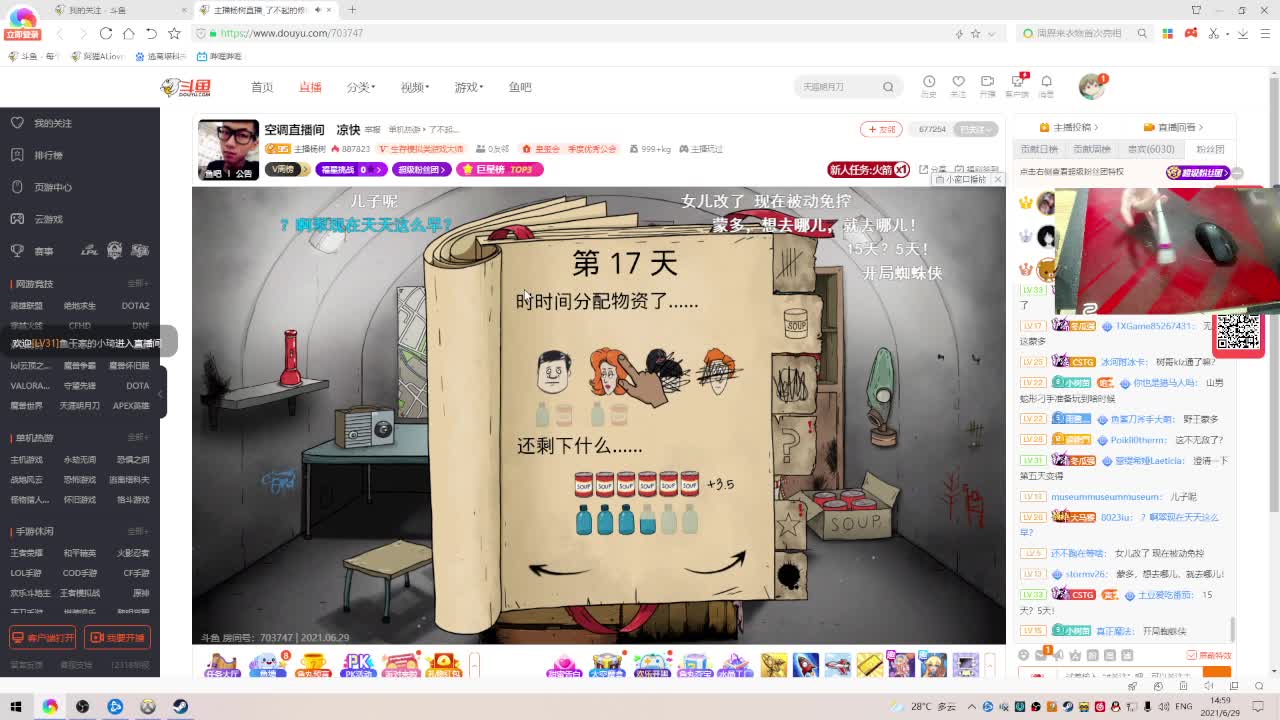Toggle the horn mute icon in the chat toolbar
1280x720 pixels.
1057,655
